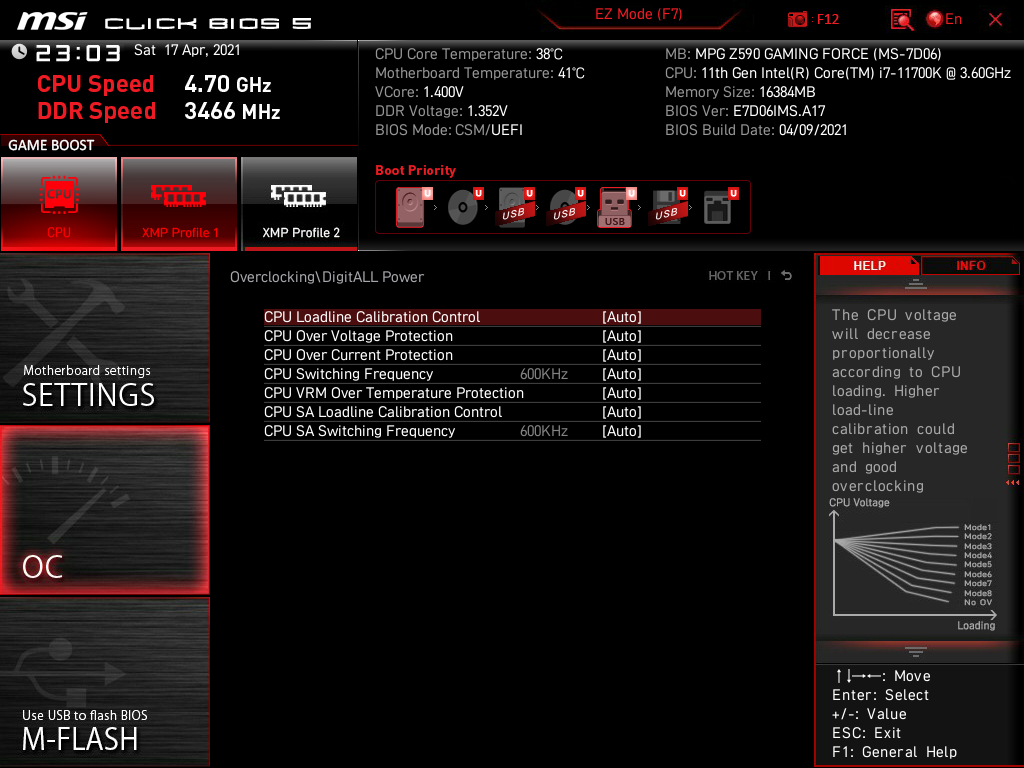The width and height of the screenshot is (1024, 768).
Task: Select the network boot priority icon
Action: click(720, 207)
